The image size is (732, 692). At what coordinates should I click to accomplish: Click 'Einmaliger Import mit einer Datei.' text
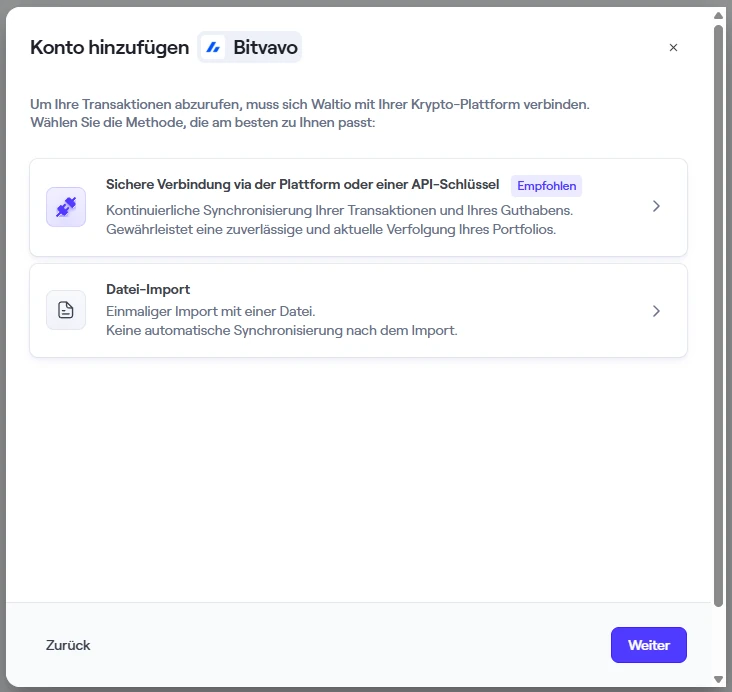[211, 311]
